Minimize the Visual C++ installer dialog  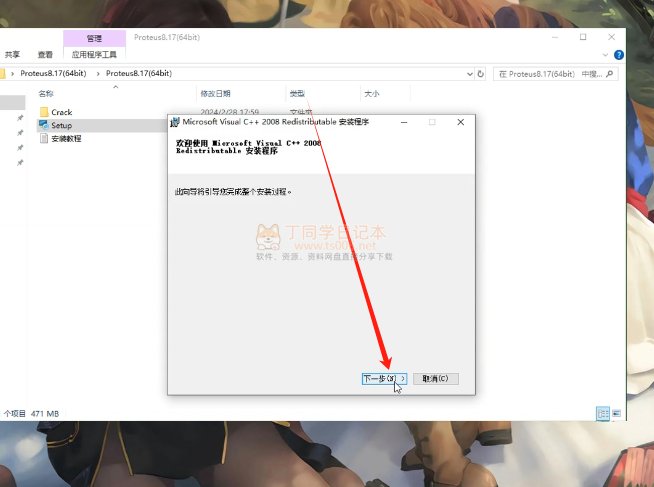point(404,122)
